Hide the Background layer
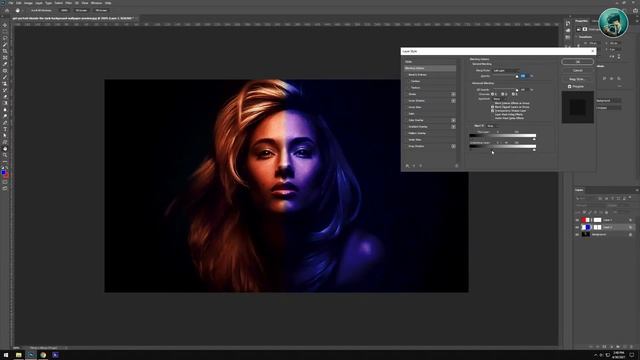 pyautogui.click(x=577, y=235)
